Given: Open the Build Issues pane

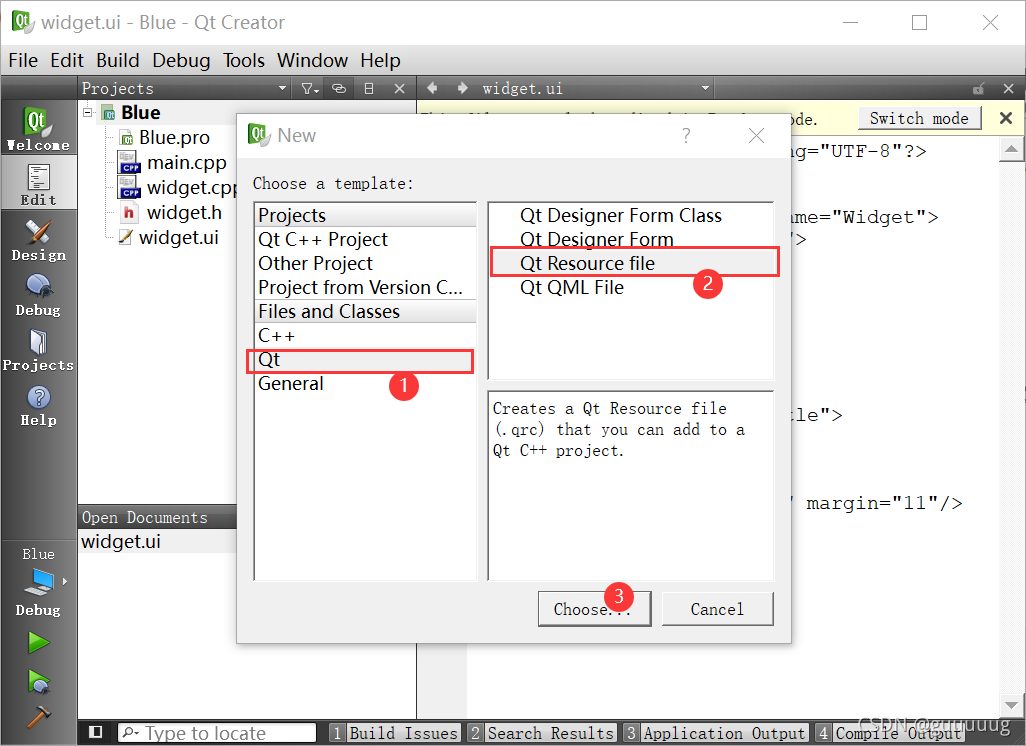Looking at the screenshot, I should click(395, 733).
